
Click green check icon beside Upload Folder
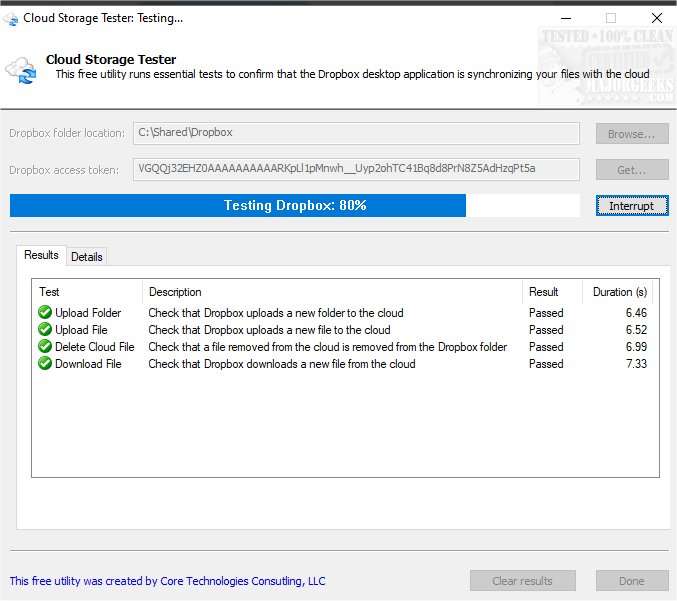[45, 313]
